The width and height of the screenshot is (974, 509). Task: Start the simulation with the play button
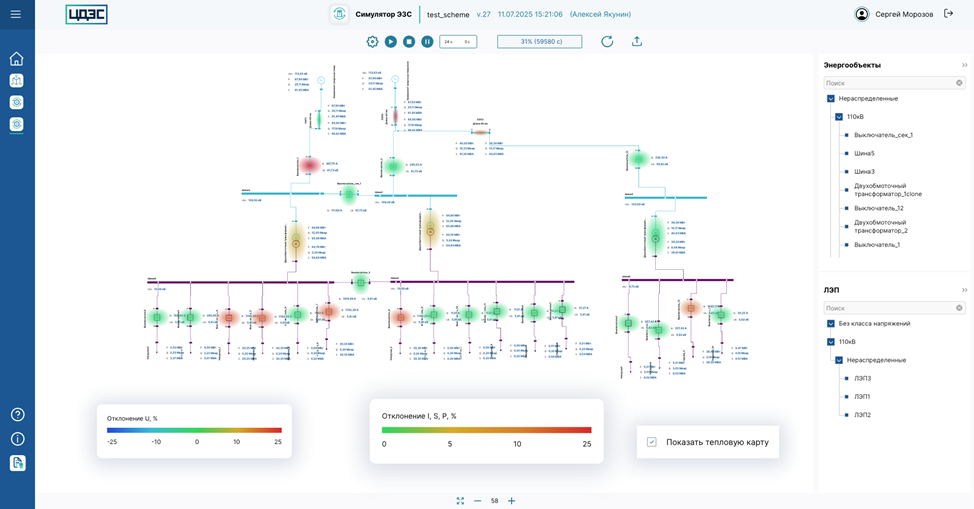391,42
